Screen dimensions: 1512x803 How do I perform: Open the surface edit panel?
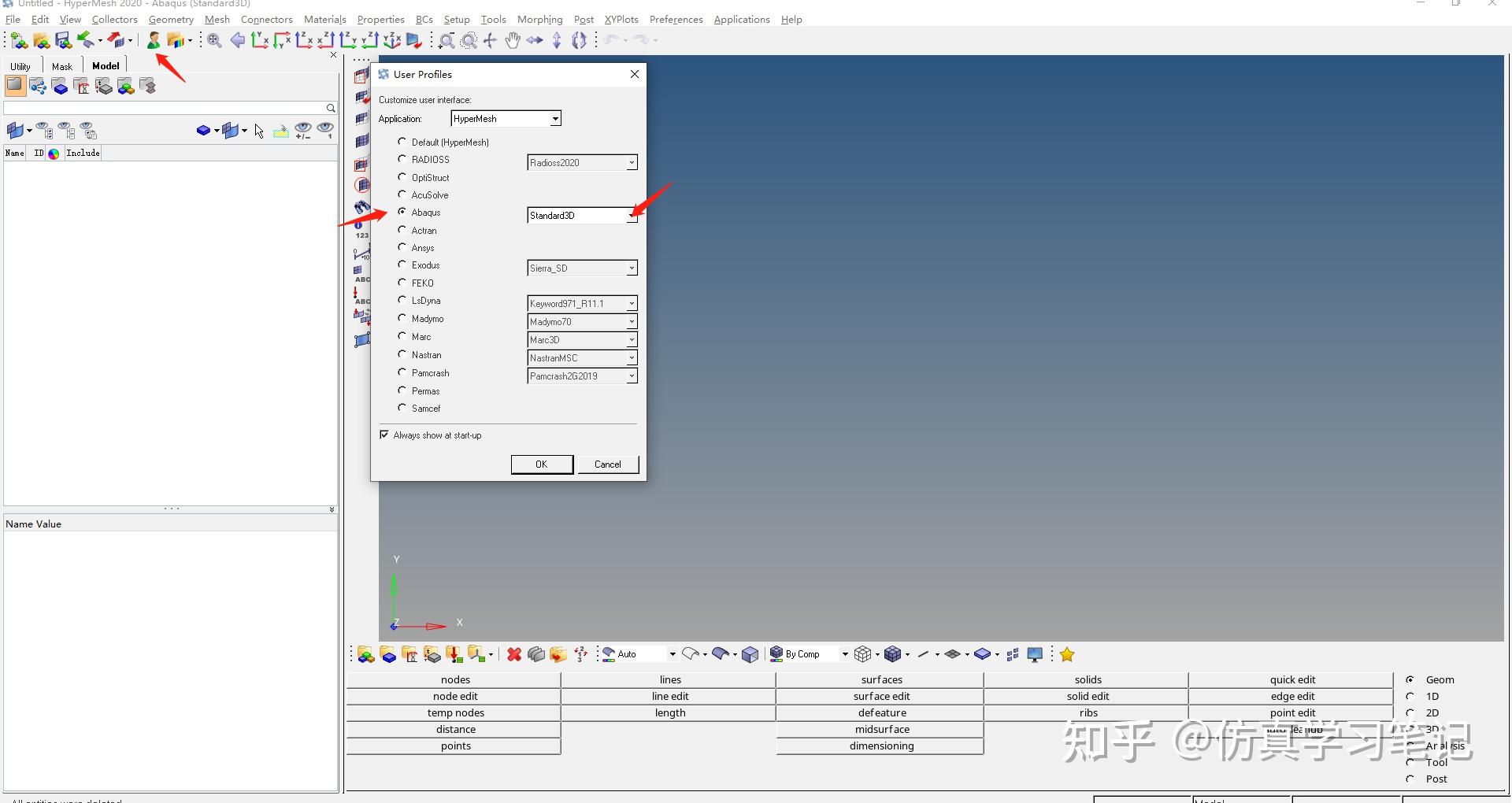(x=880, y=696)
